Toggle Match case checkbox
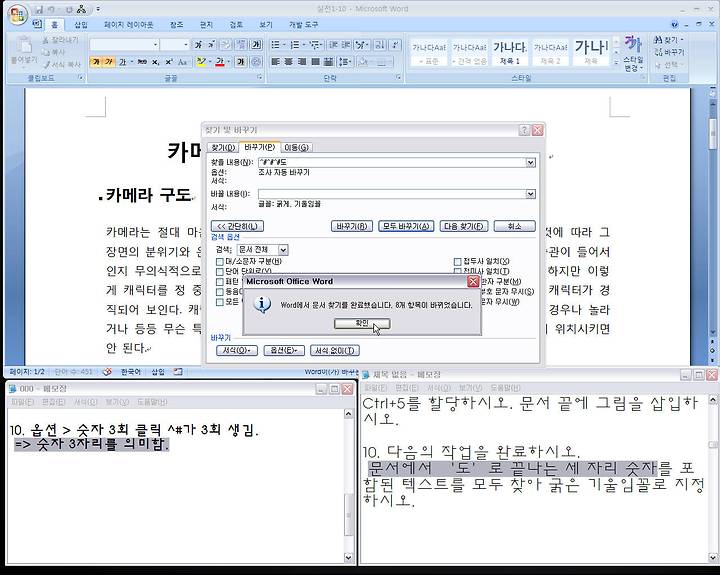Image resolution: width=720 pixels, height=576 pixels. [219, 261]
